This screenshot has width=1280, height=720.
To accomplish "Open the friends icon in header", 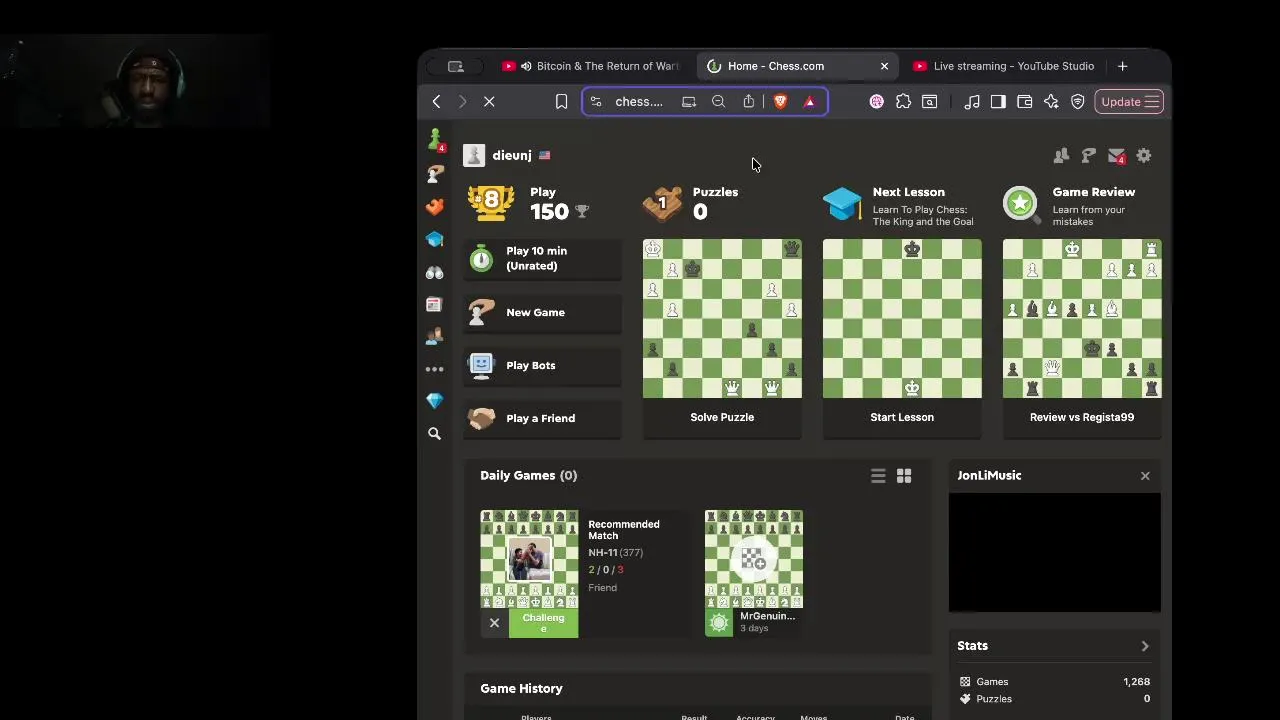I will (1061, 155).
